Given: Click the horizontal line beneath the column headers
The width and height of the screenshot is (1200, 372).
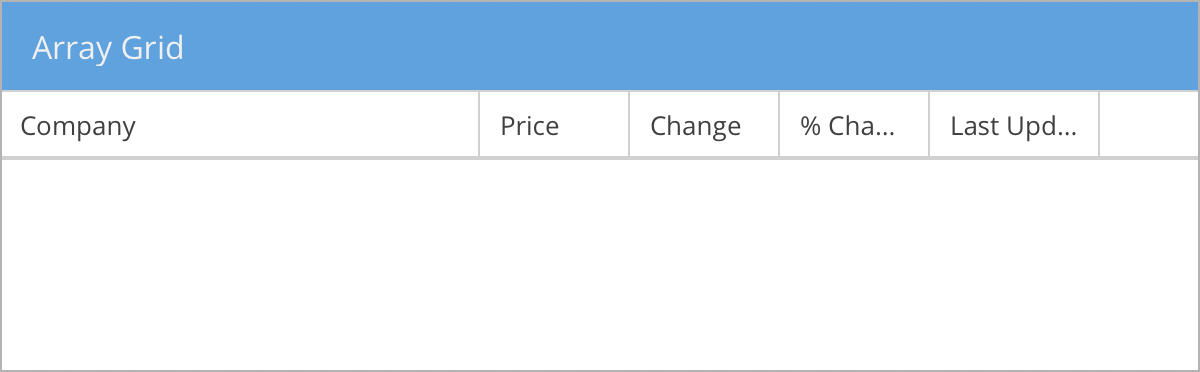Looking at the screenshot, I should 600,158.
